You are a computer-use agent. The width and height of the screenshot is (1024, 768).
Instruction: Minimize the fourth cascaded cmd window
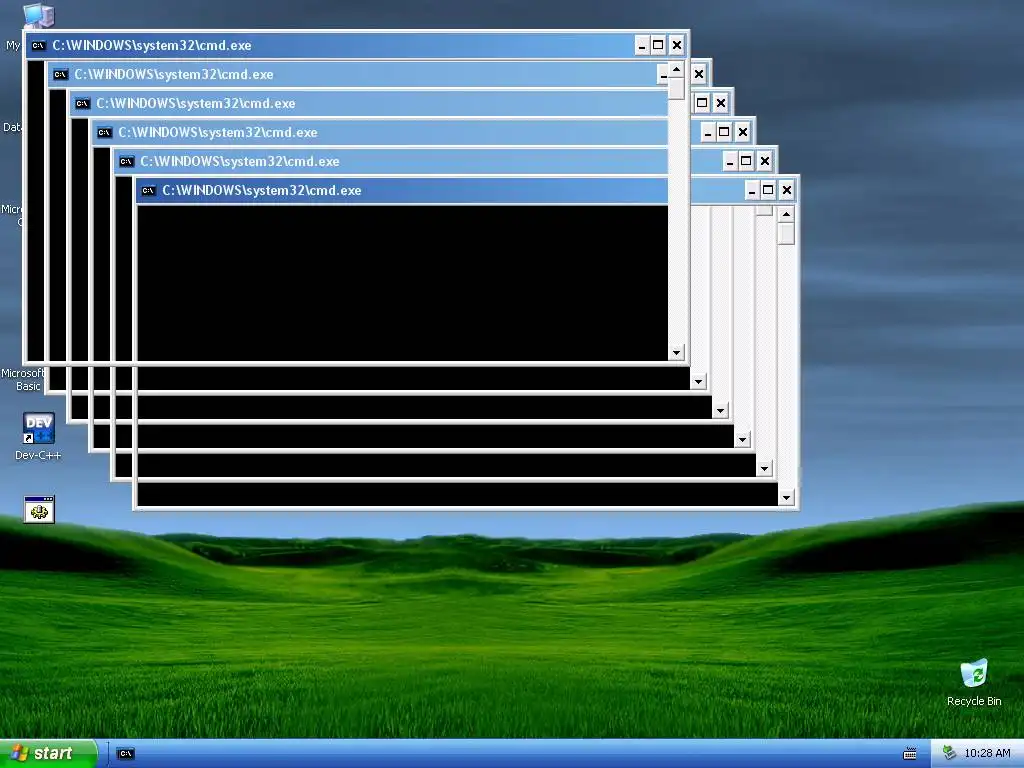click(708, 132)
